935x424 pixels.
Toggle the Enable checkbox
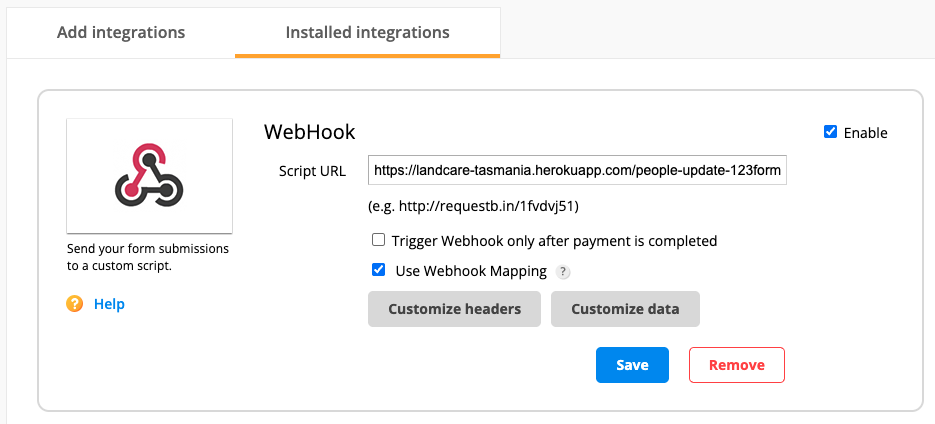pos(830,132)
